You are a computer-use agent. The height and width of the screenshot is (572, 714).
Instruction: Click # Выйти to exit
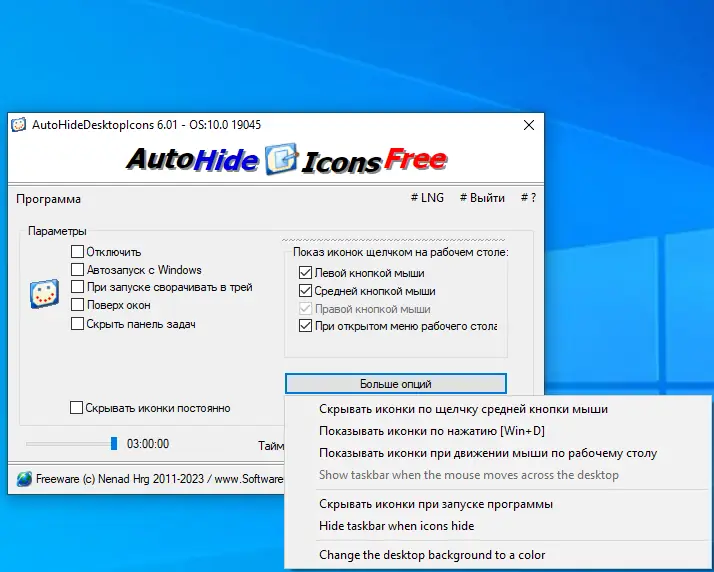(x=482, y=198)
